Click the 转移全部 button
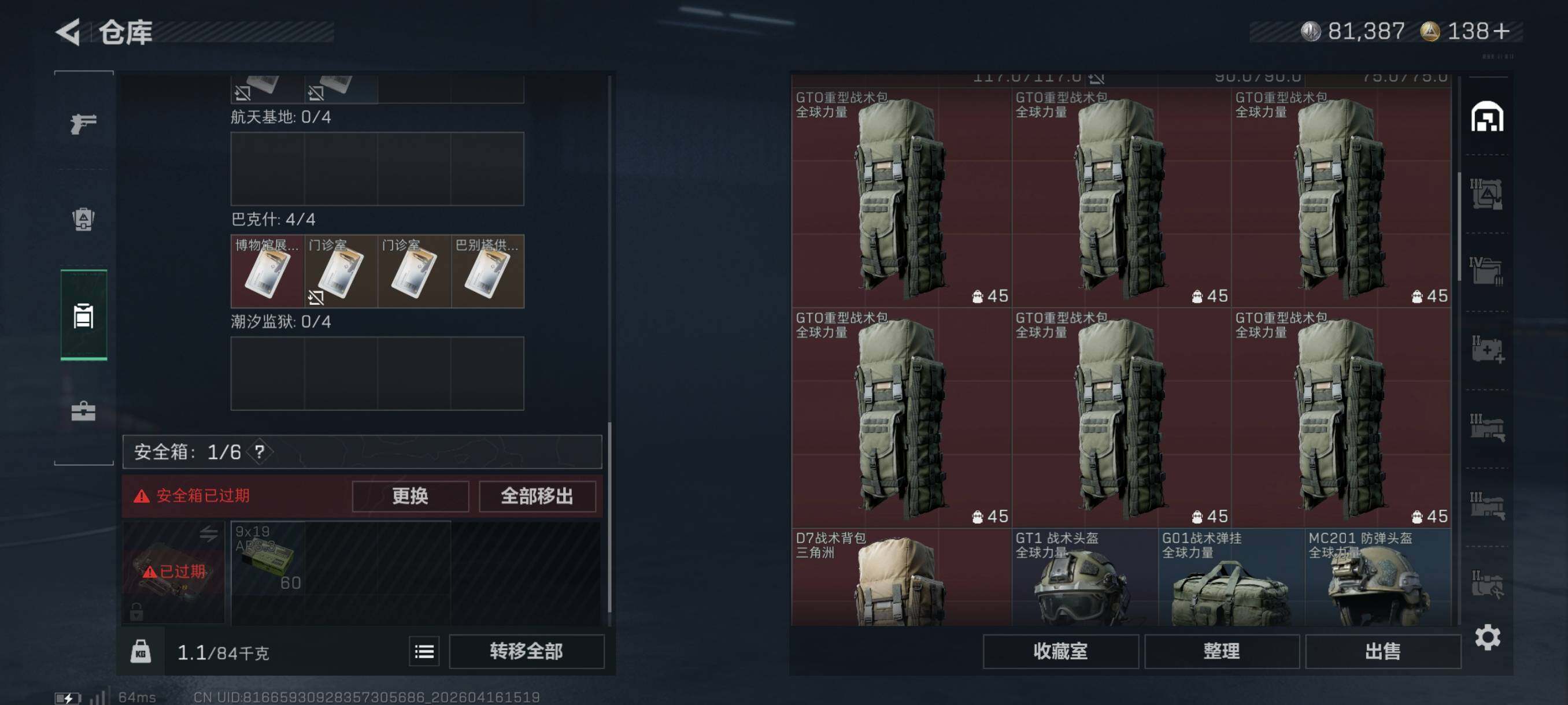 pyautogui.click(x=527, y=651)
